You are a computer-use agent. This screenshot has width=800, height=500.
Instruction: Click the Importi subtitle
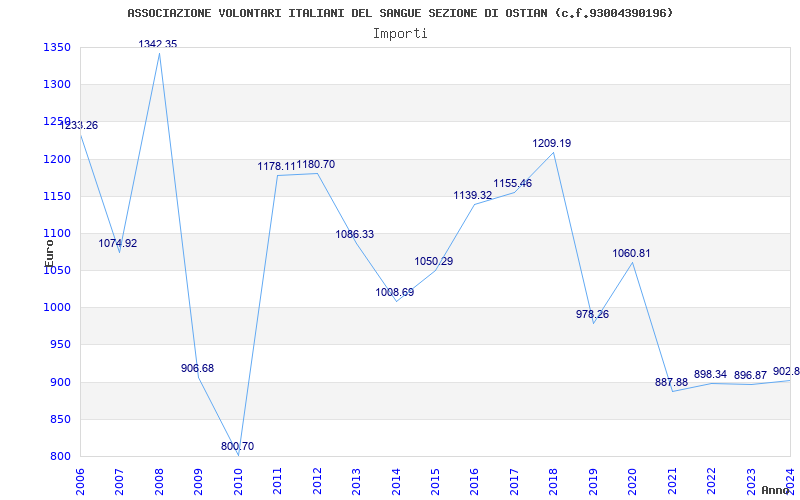(x=400, y=34)
